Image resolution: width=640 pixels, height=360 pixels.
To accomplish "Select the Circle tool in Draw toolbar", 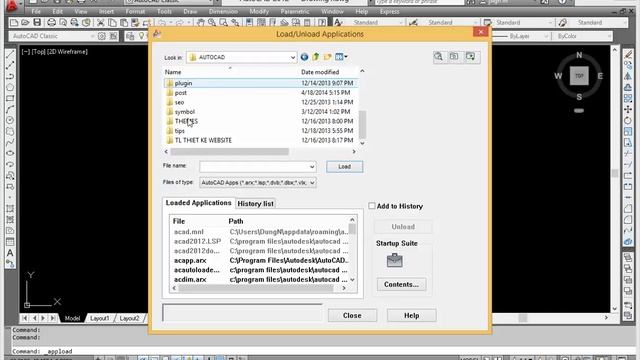I will [x=10, y=120].
